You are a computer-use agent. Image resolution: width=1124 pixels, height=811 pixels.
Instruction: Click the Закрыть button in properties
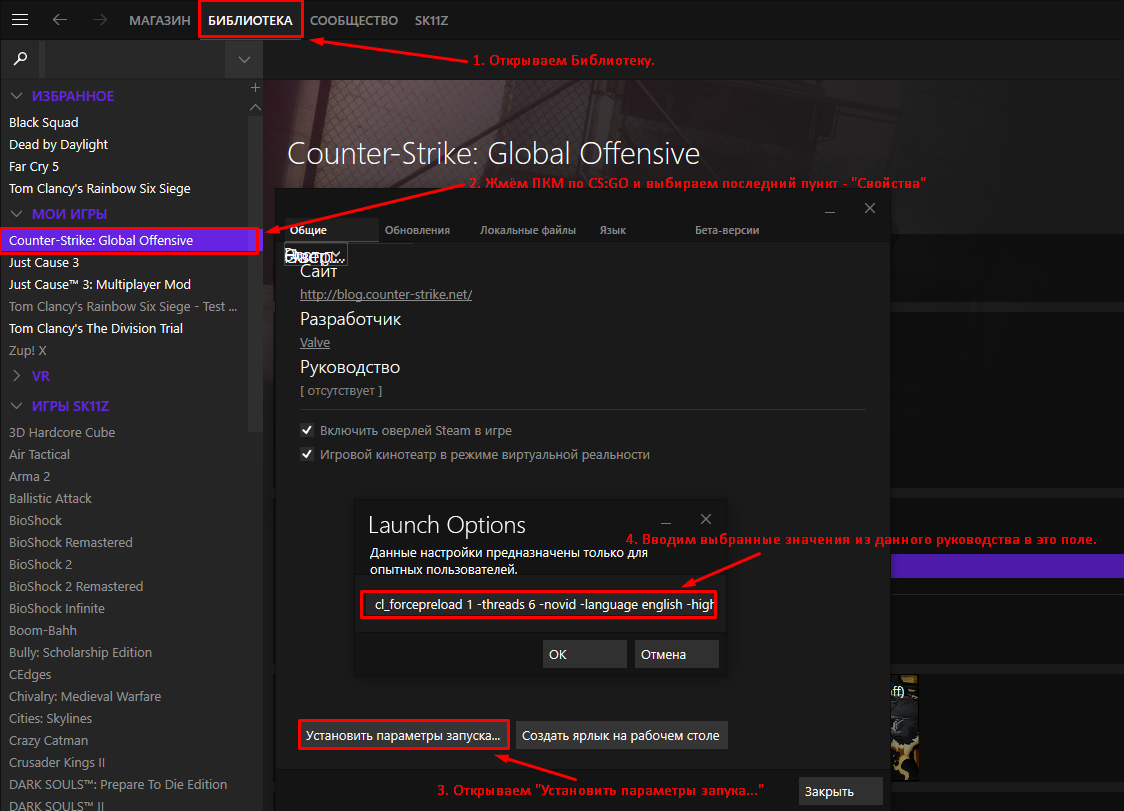tap(840, 792)
